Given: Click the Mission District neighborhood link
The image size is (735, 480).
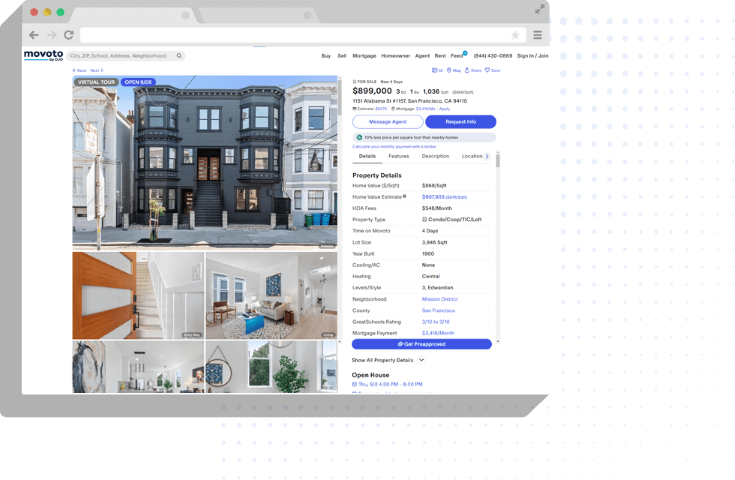Looking at the screenshot, I should [x=440, y=299].
